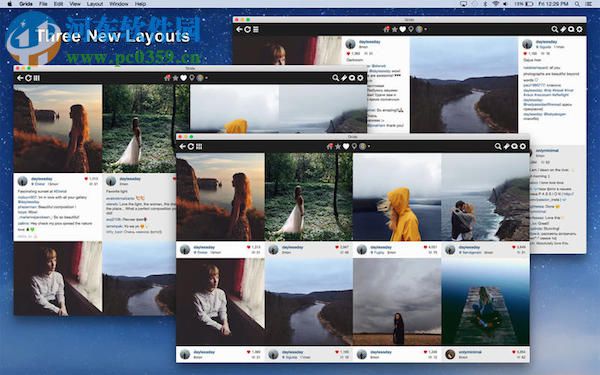The width and height of the screenshot is (600, 375).
Task: Go back in the left window toolbar
Action: (x=20, y=78)
